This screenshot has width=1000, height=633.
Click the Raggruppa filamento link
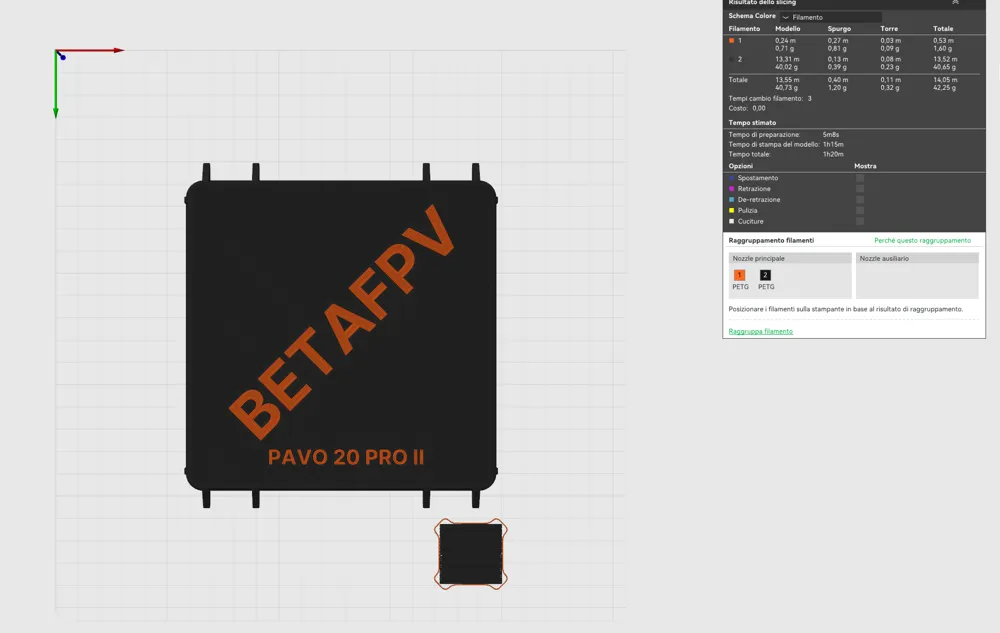pyautogui.click(x=760, y=331)
